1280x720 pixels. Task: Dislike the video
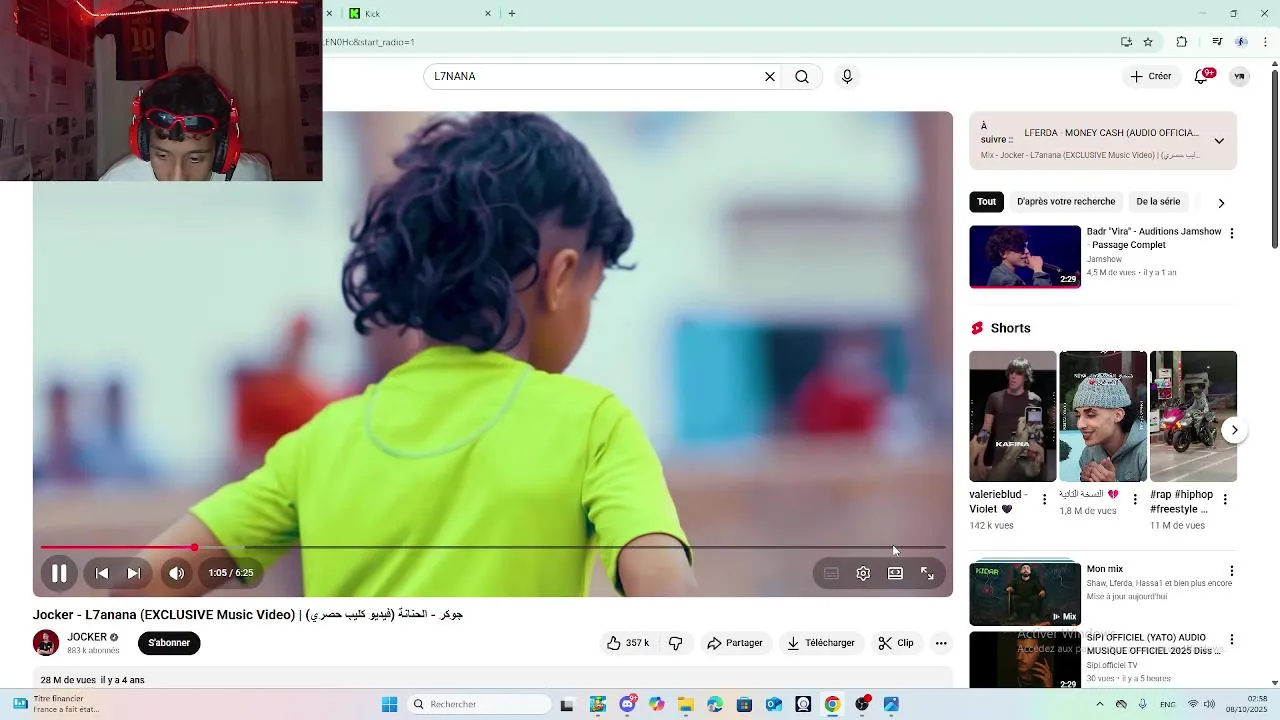676,643
